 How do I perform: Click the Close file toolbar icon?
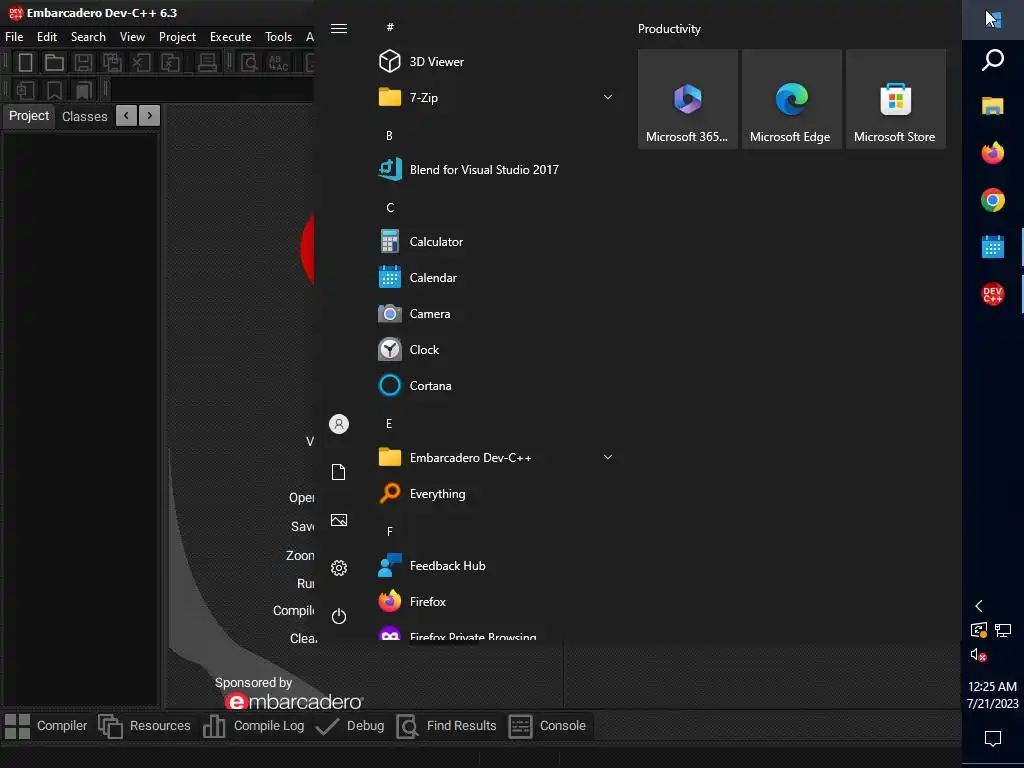(x=141, y=63)
